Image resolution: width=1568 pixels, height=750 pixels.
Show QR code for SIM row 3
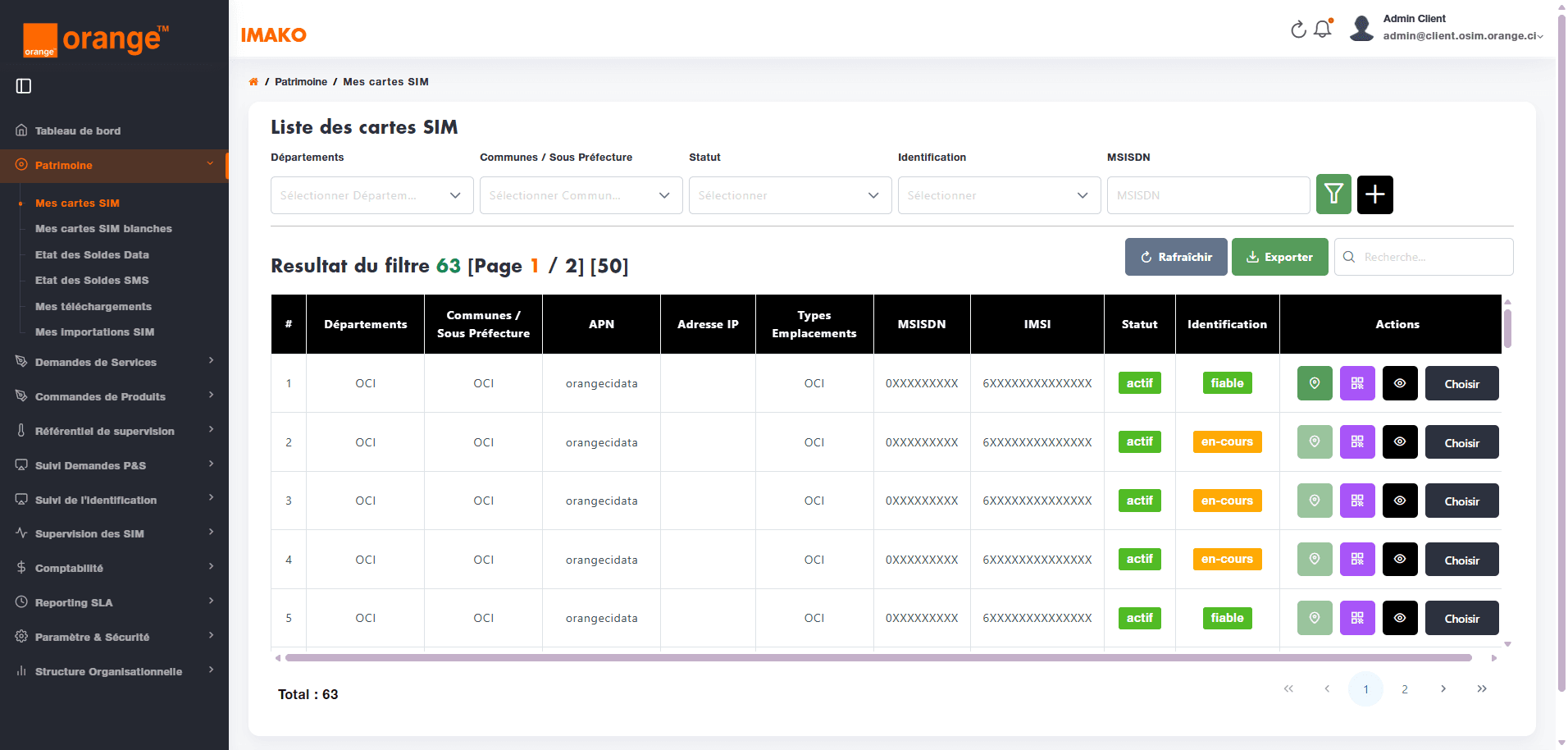[x=1357, y=501]
